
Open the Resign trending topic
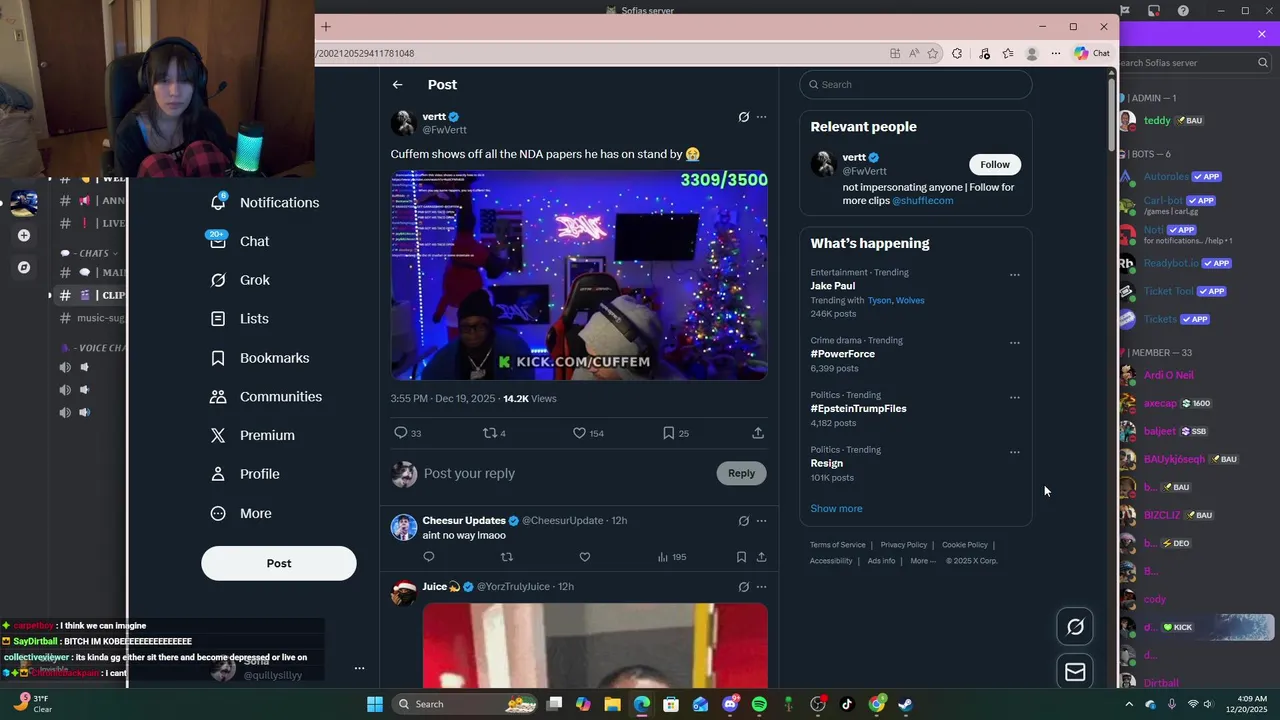(826, 463)
